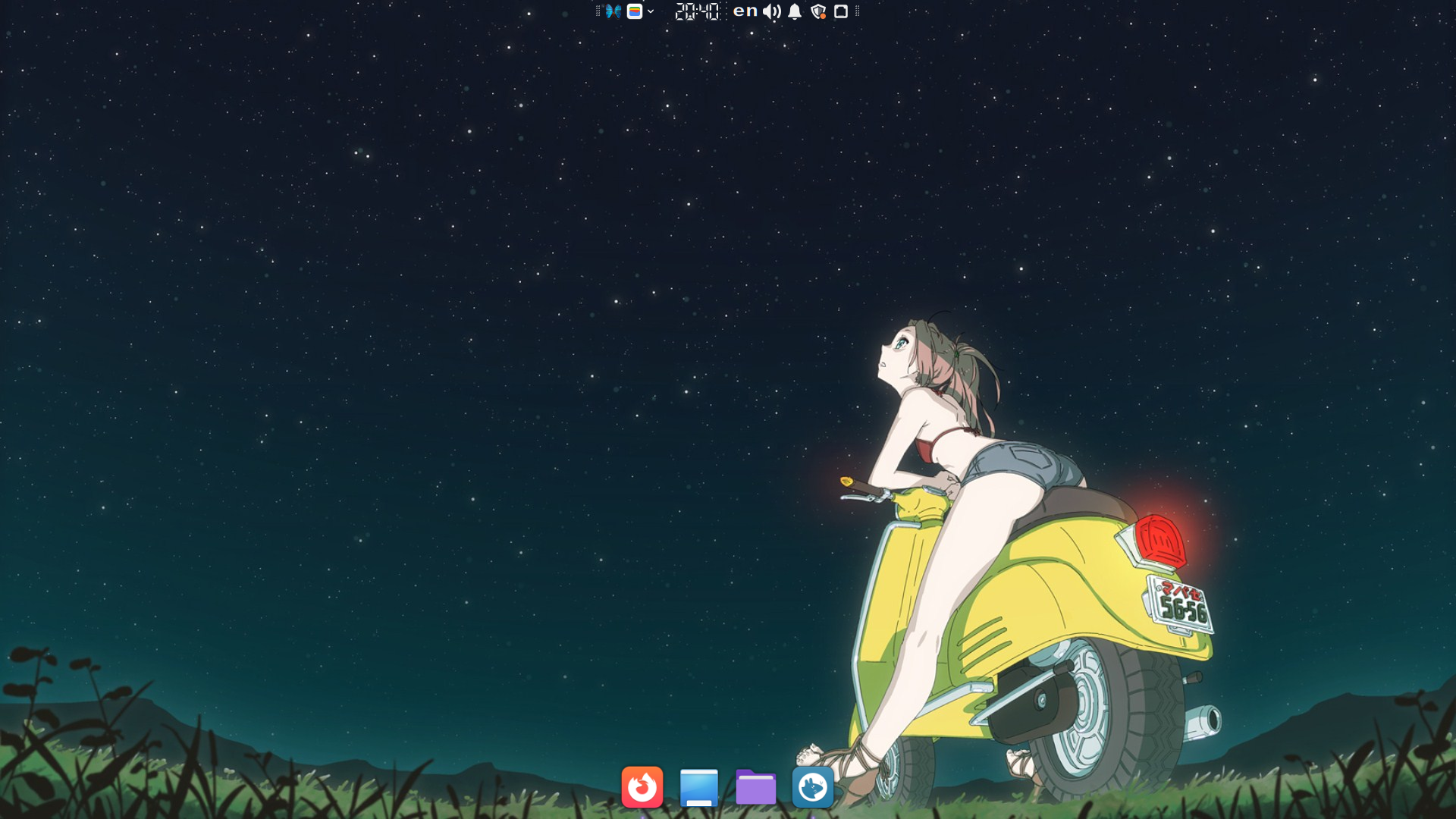This screenshot has width=1456, height=819.
Task: Click the right panel handle dots
Action: tap(857, 11)
